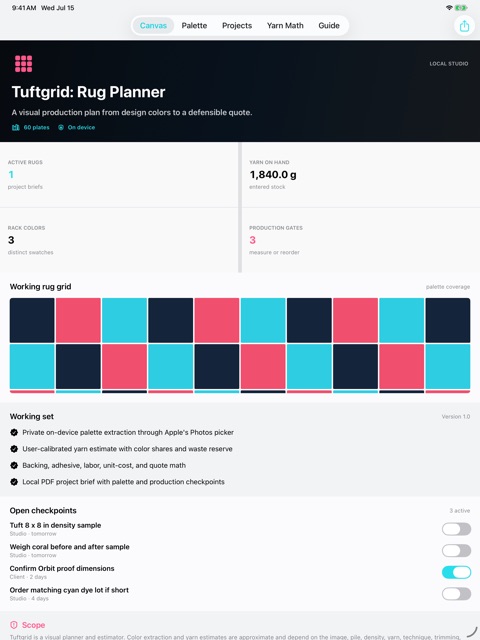Open the Production Gates stat card
The width and height of the screenshot is (480, 640).
(361, 240)
